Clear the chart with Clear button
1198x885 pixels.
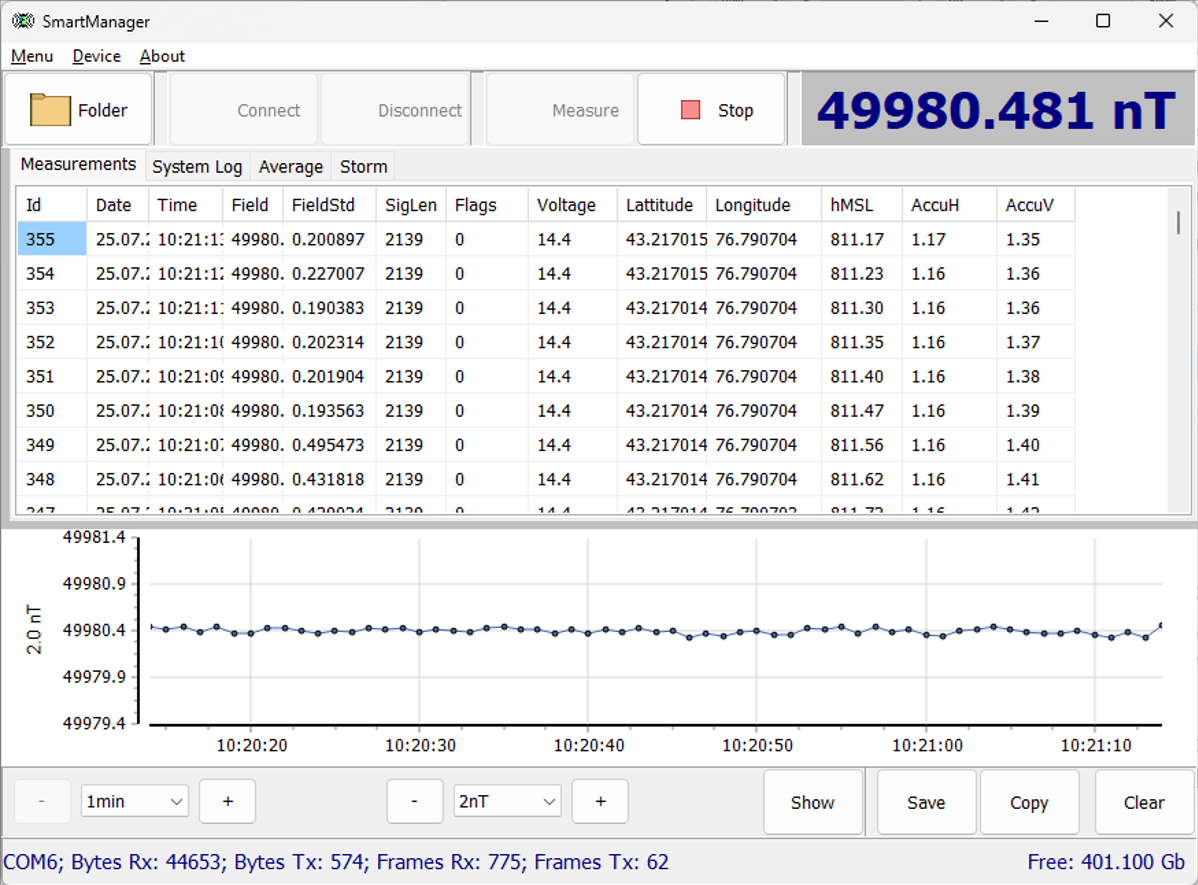click(x=1143, y=802)
